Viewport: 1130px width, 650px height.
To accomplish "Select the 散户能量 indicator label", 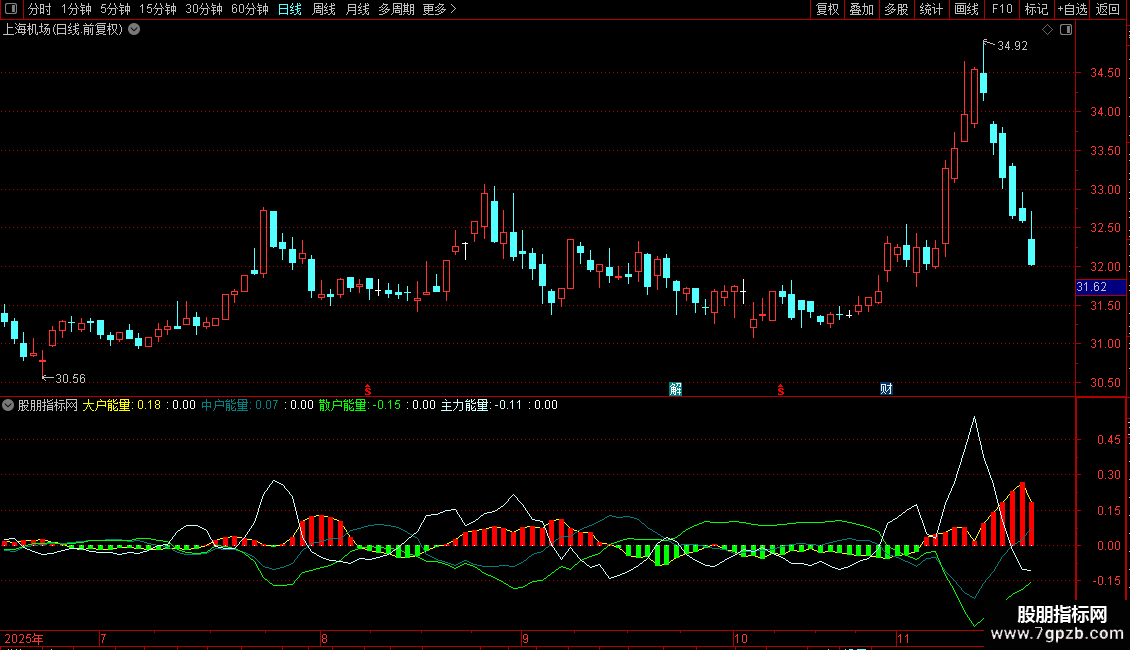I will [343, 405].
